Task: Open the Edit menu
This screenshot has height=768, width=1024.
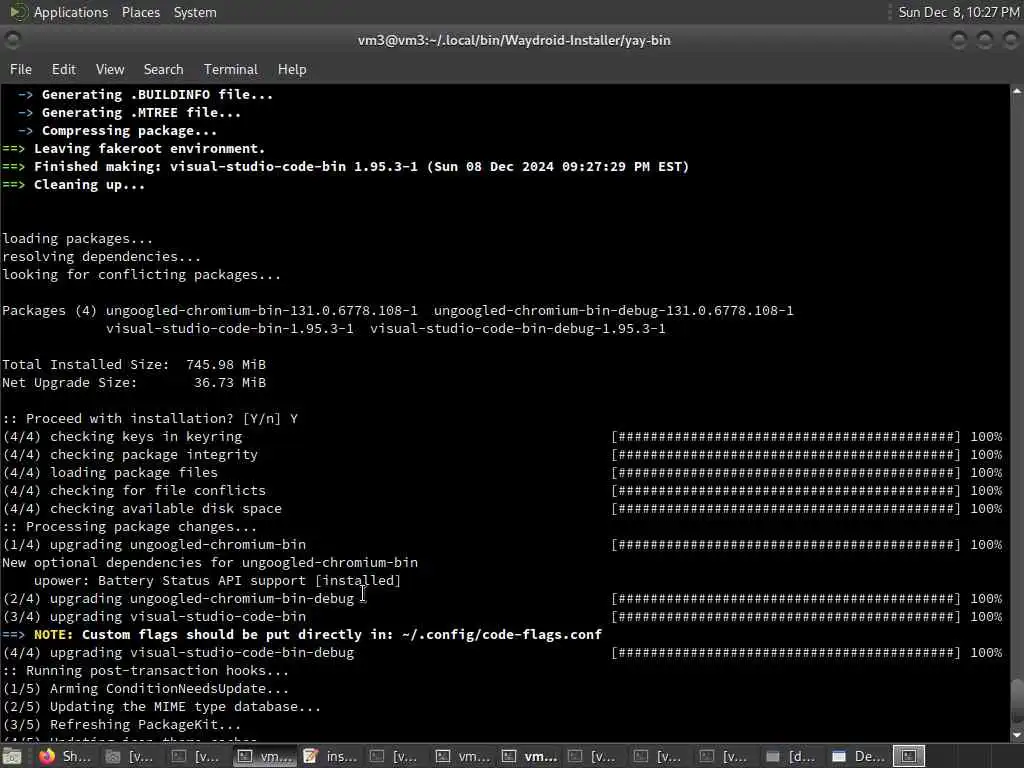Action: coord(63,69)
